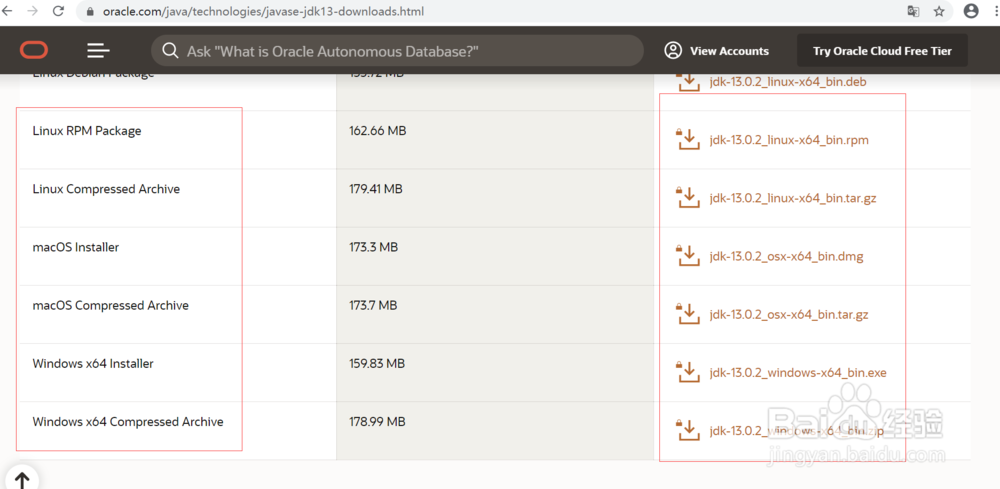
Task: Select the macOS Installer text
Action: [76, 247]
